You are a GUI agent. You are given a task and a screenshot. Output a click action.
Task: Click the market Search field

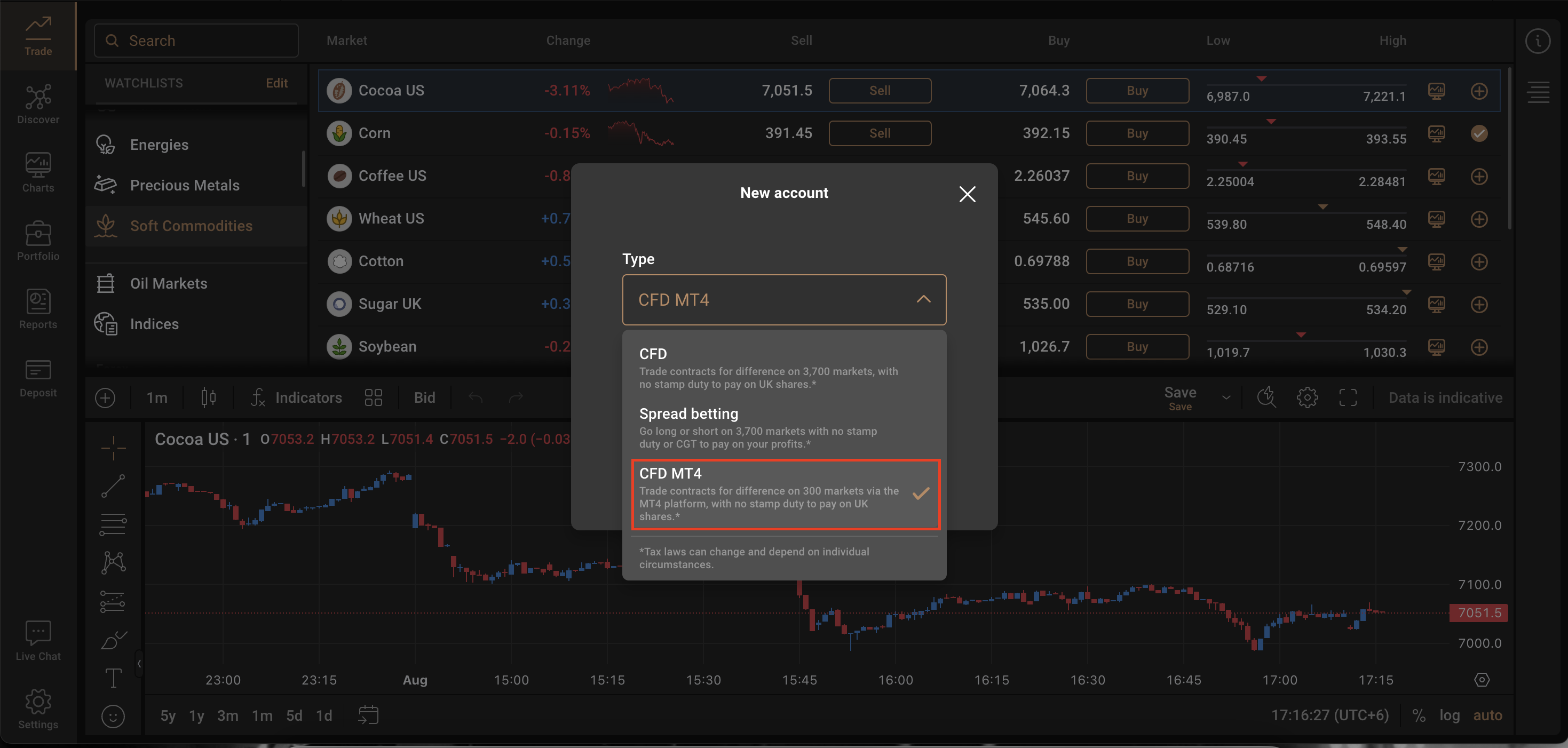click(196, 41)
